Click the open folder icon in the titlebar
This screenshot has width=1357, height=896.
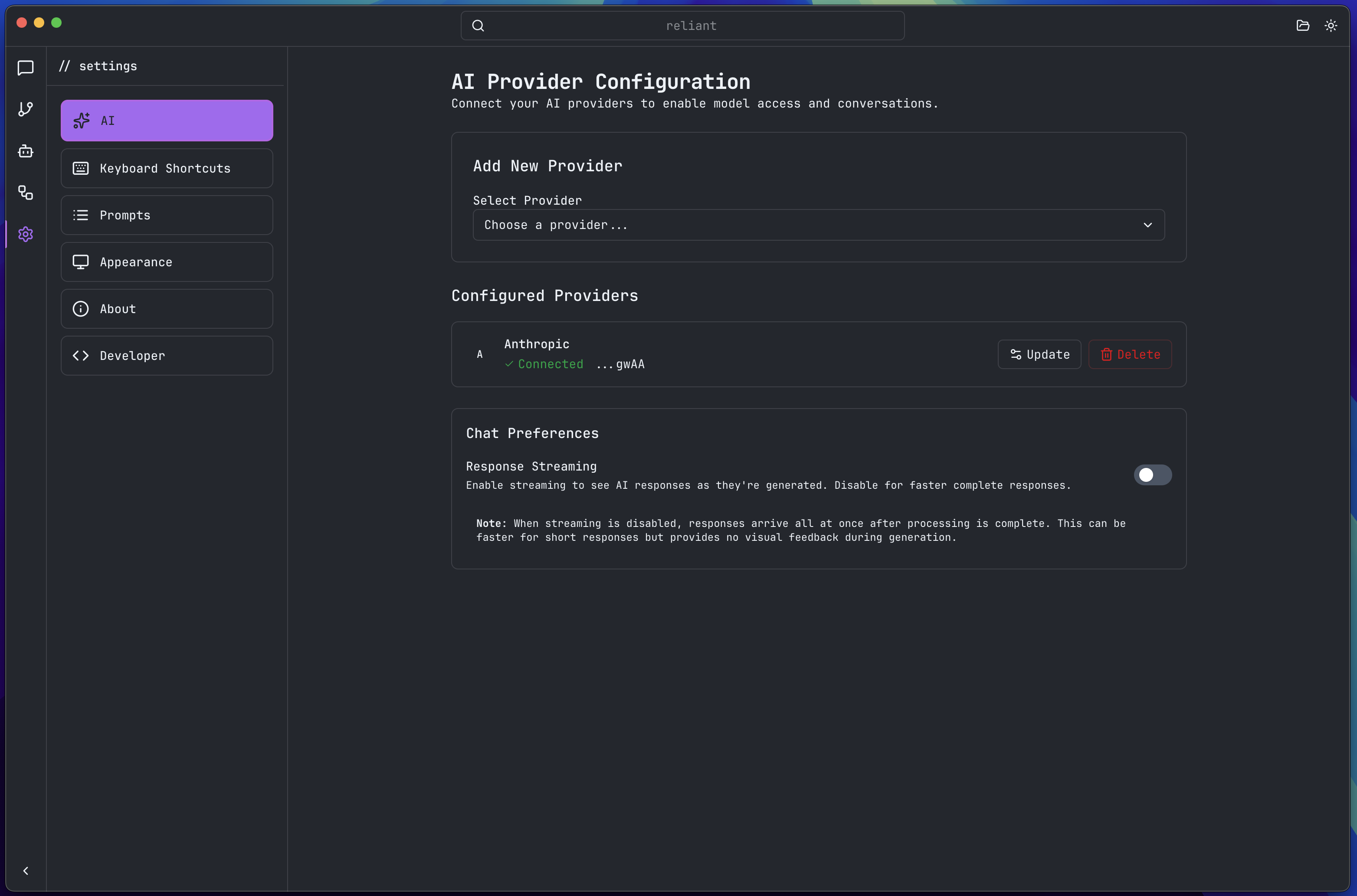(x=1303, y=25)
